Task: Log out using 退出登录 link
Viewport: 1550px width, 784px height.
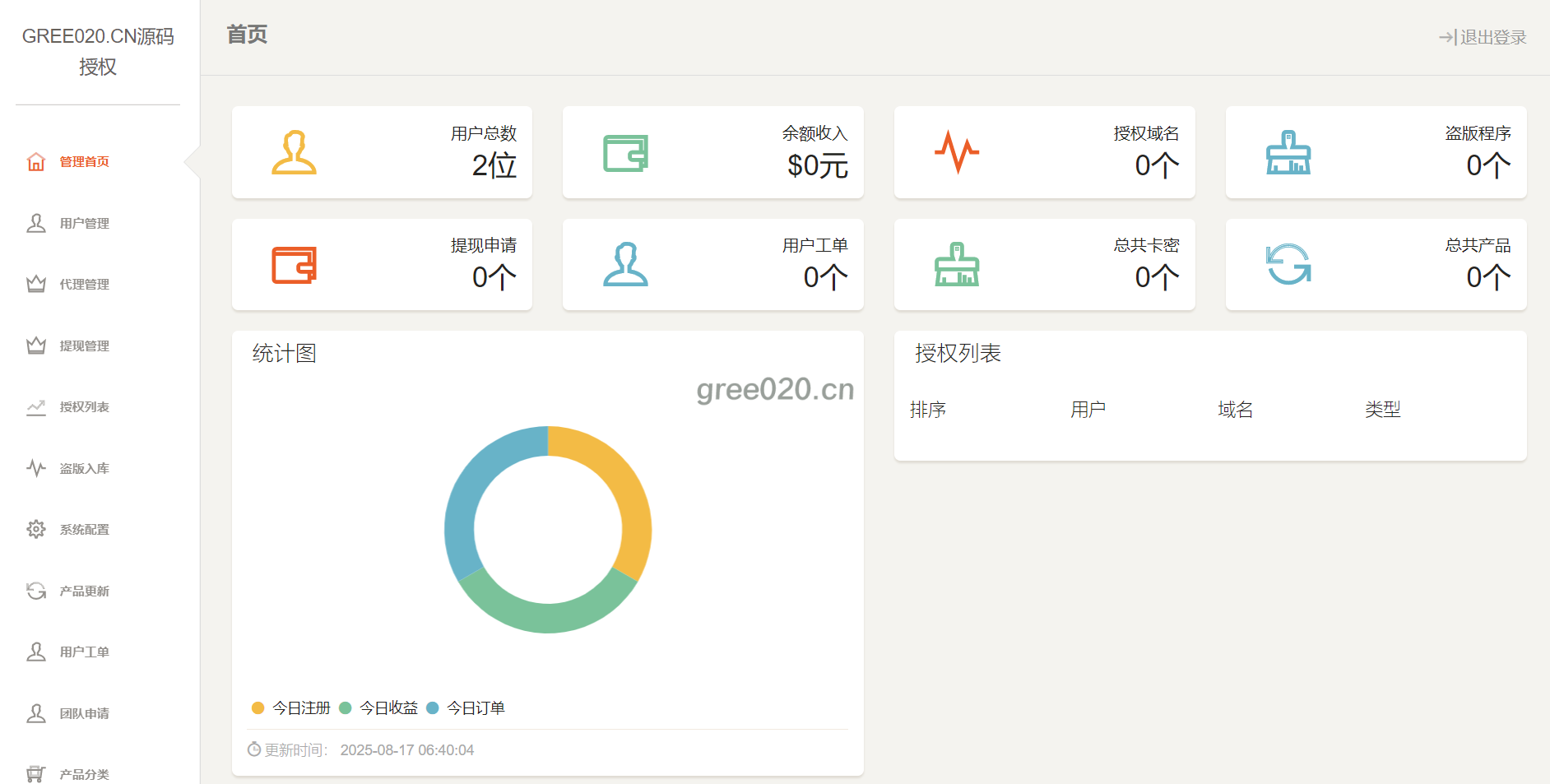Action: click(1483, 37)
